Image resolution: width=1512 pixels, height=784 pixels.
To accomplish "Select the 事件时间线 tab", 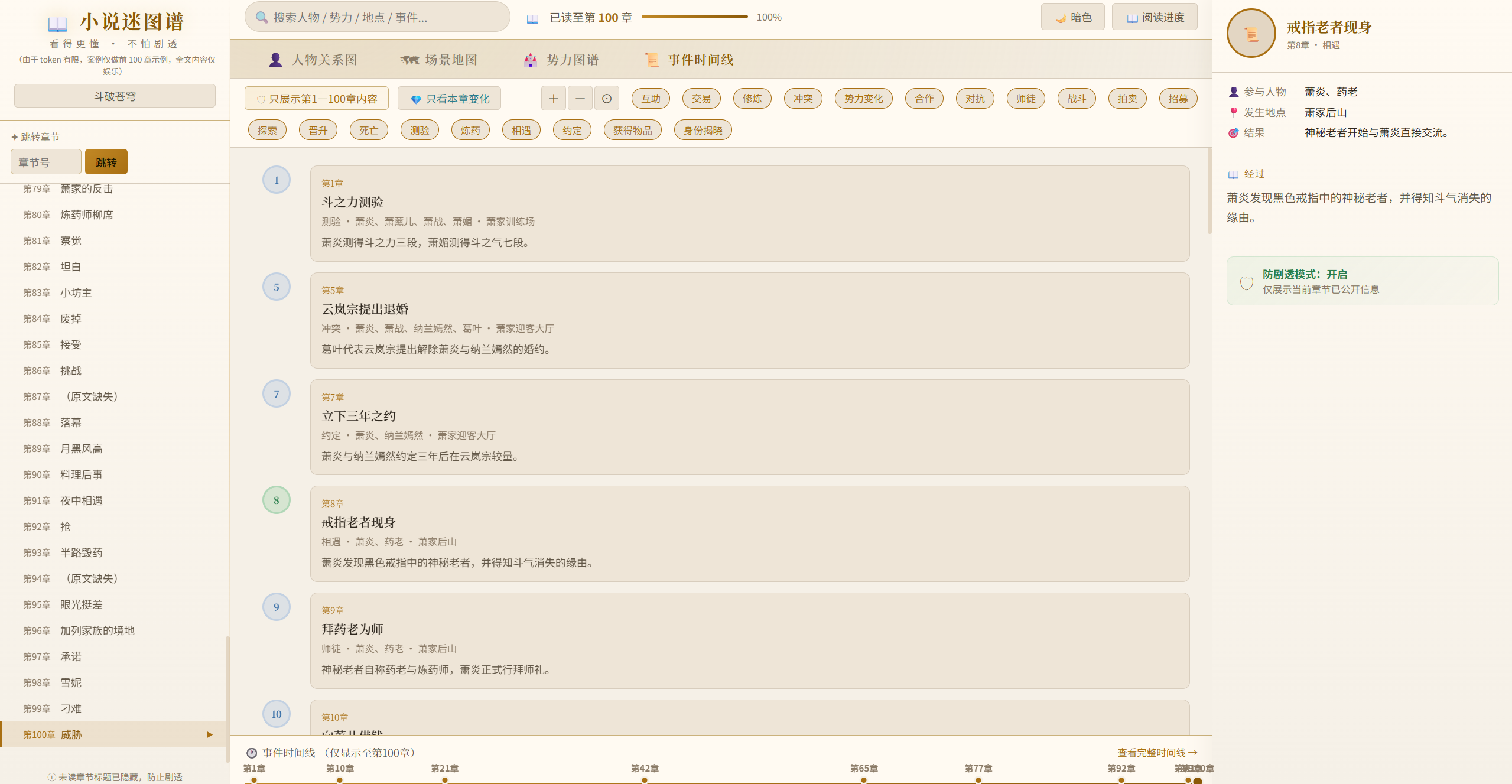I will [689, 60].
